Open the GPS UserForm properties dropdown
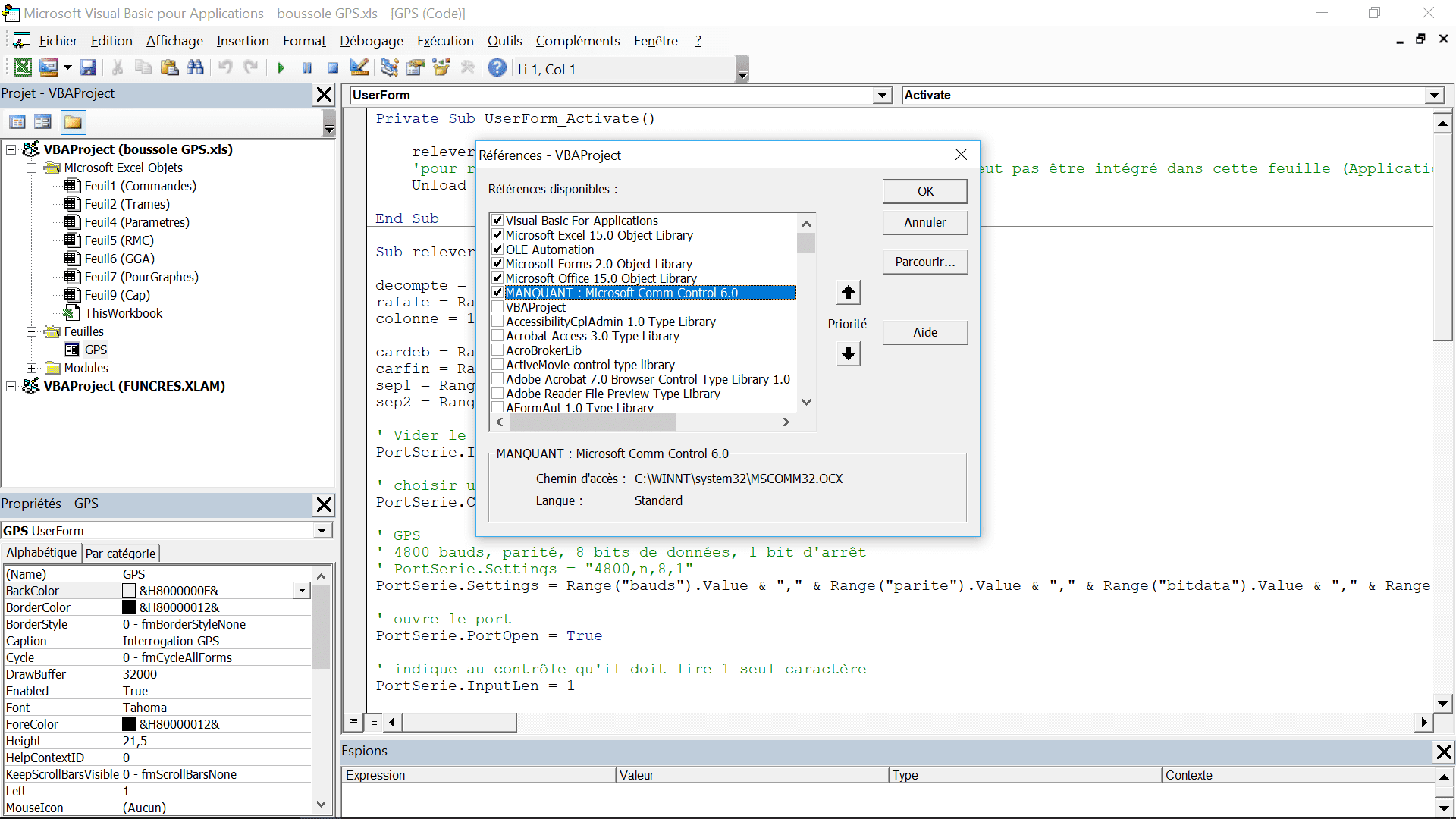Screen dimensions: 1456x819 click(322, 531)
